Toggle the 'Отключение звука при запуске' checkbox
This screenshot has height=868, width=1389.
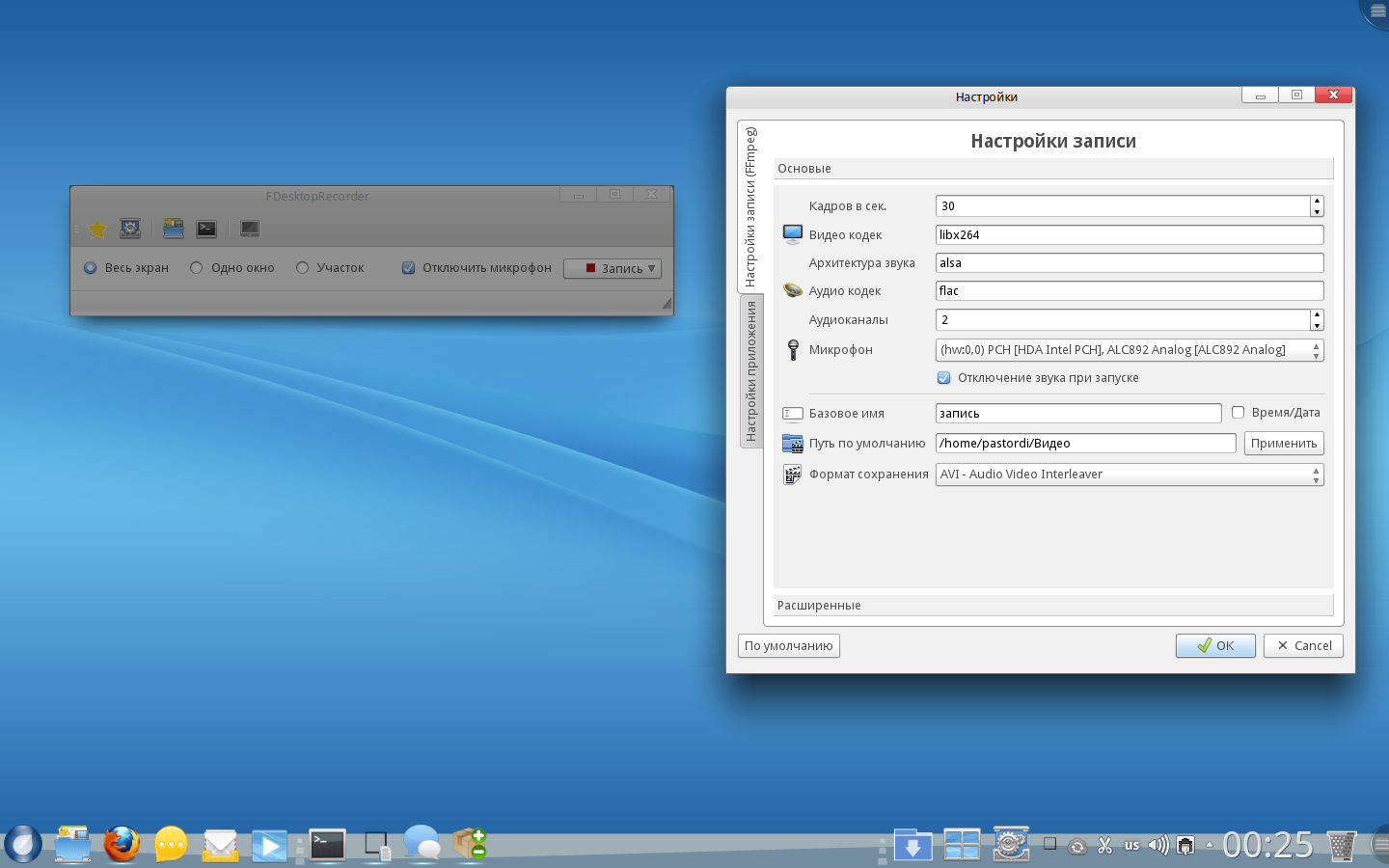(x=944, y=378)
